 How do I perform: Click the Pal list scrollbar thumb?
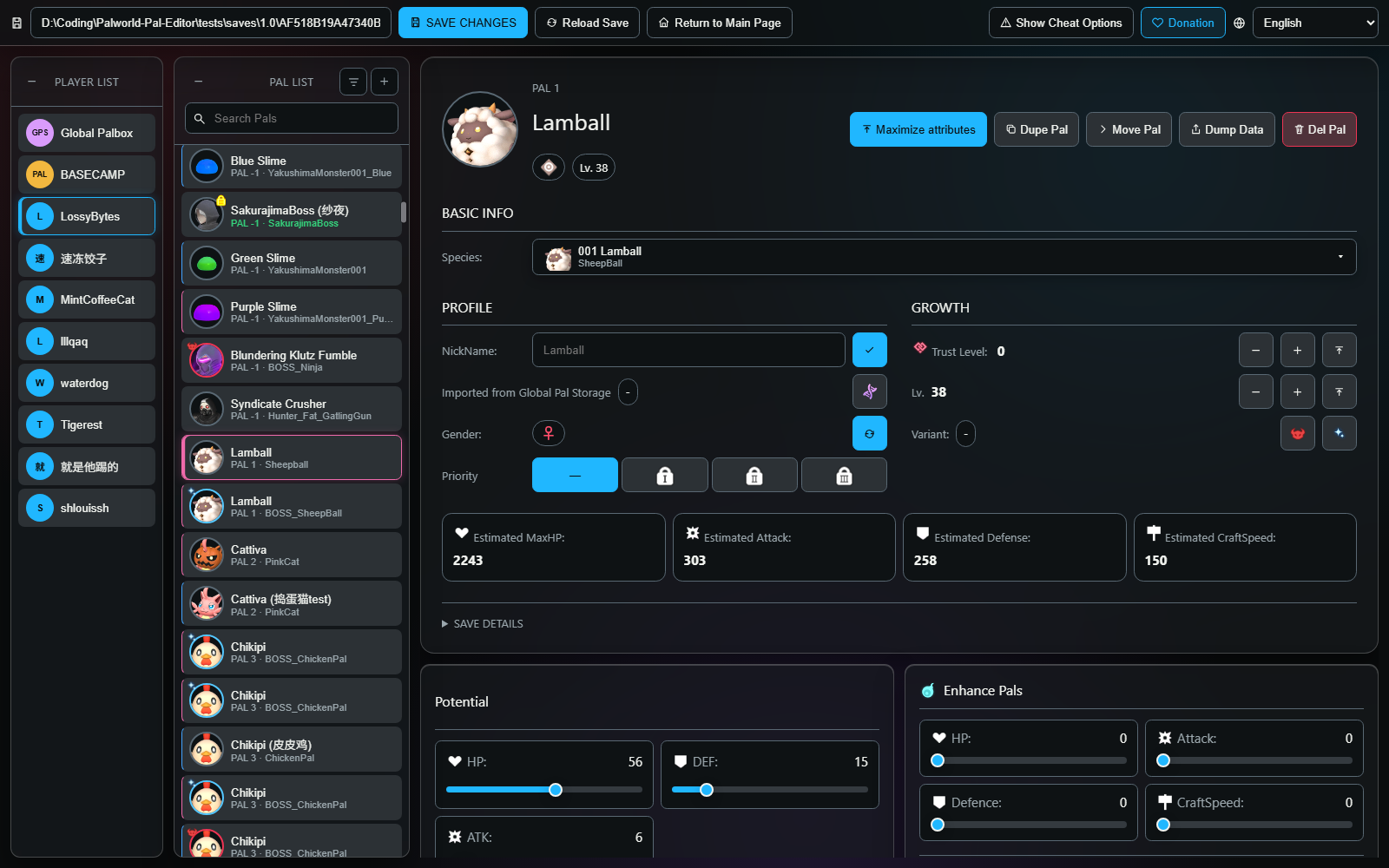404,212
